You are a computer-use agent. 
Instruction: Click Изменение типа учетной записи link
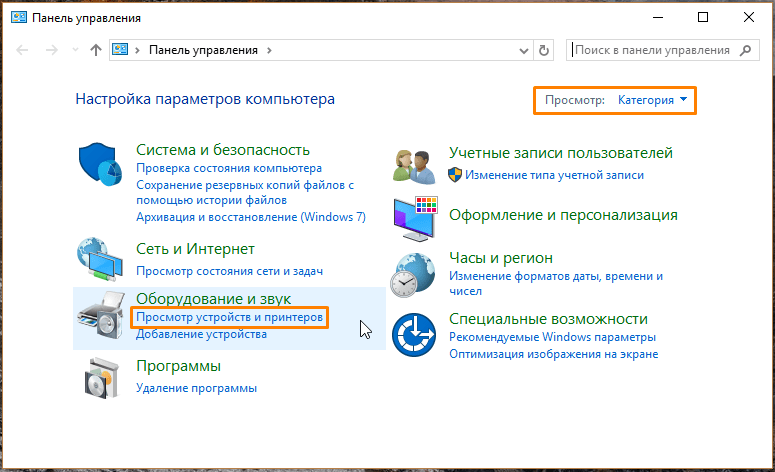pyautogui.click(x=554, y=175)
